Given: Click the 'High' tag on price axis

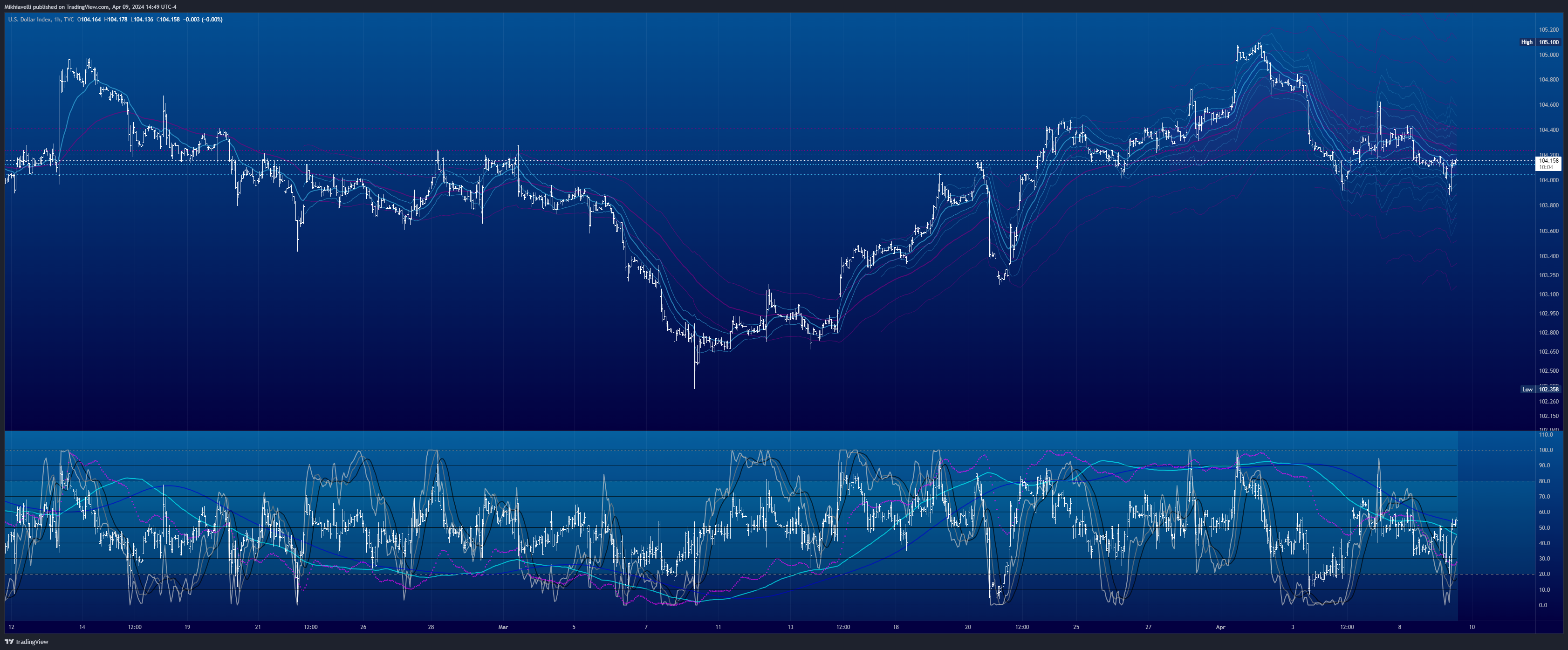Looking at the screenshot, I should coord(1527,42).
